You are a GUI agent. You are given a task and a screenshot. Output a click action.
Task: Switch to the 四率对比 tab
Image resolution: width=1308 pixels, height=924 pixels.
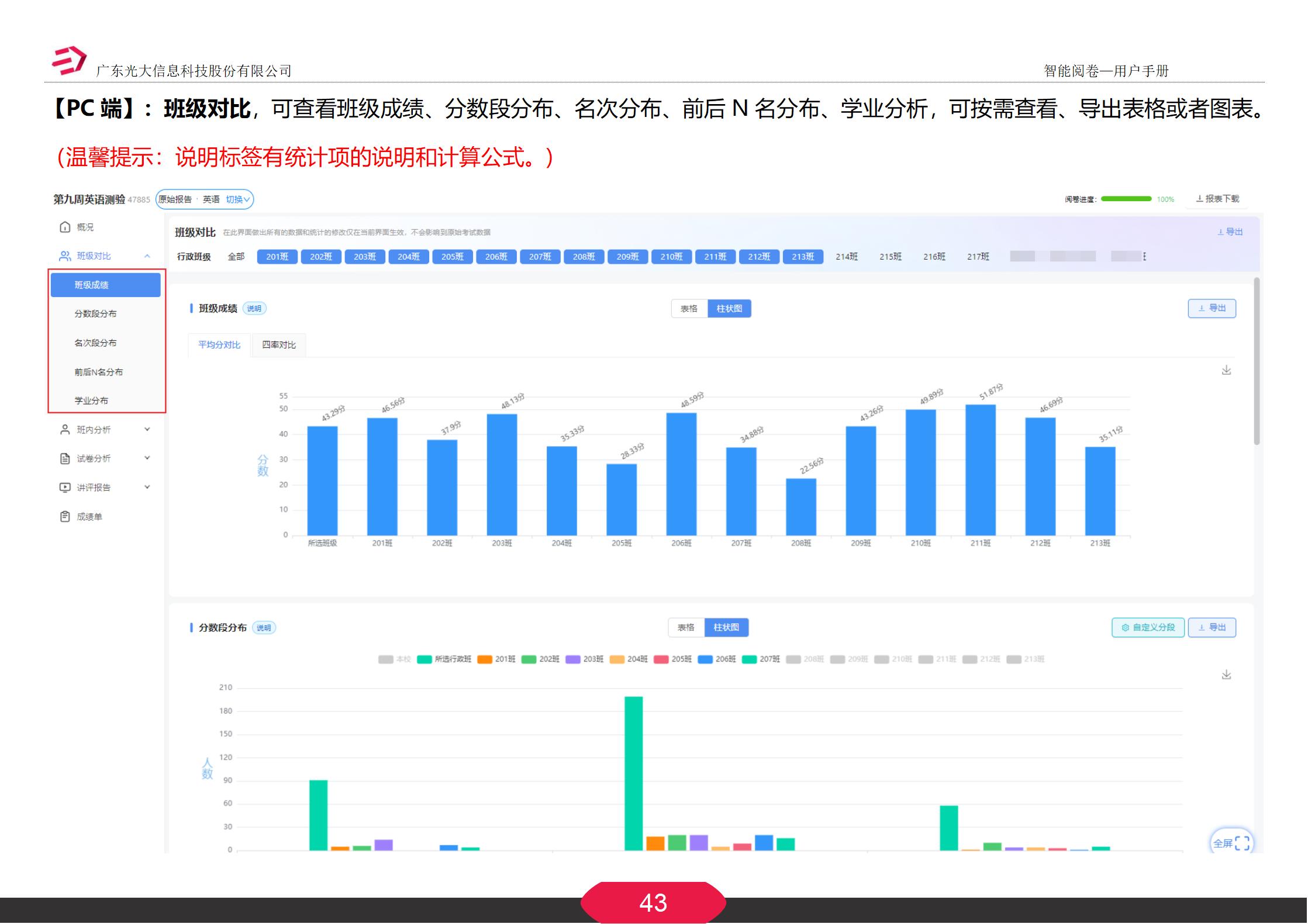[x=278, y=345]
